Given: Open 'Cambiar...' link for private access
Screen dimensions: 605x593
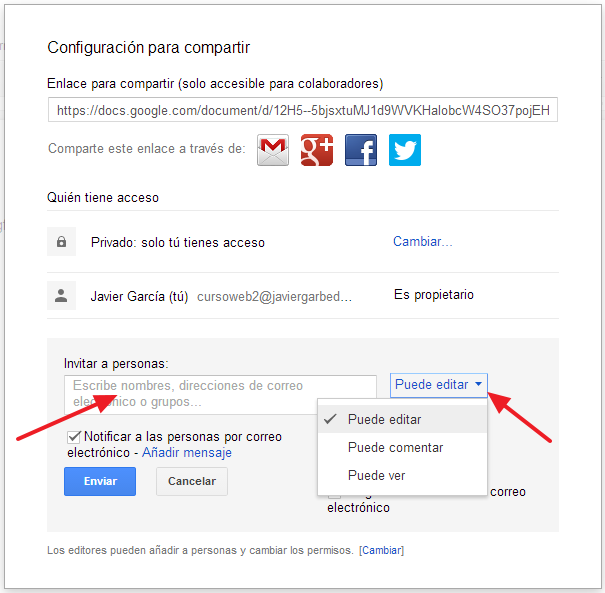Looking at the screenshot, I should click(x=422, y=242).
